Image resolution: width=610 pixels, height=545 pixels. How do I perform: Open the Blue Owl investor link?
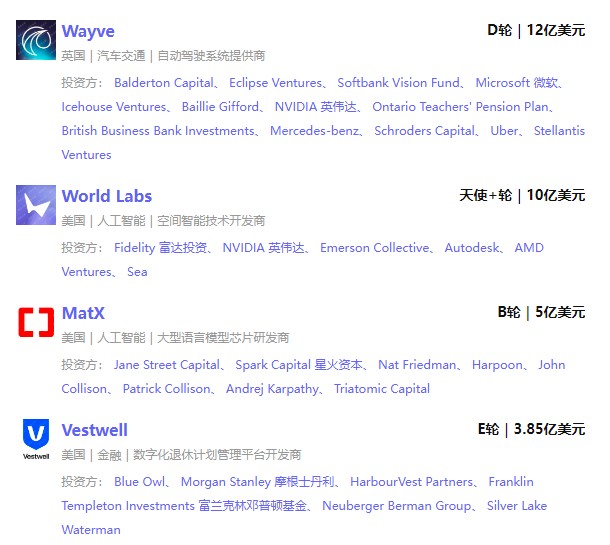[140, 482]
